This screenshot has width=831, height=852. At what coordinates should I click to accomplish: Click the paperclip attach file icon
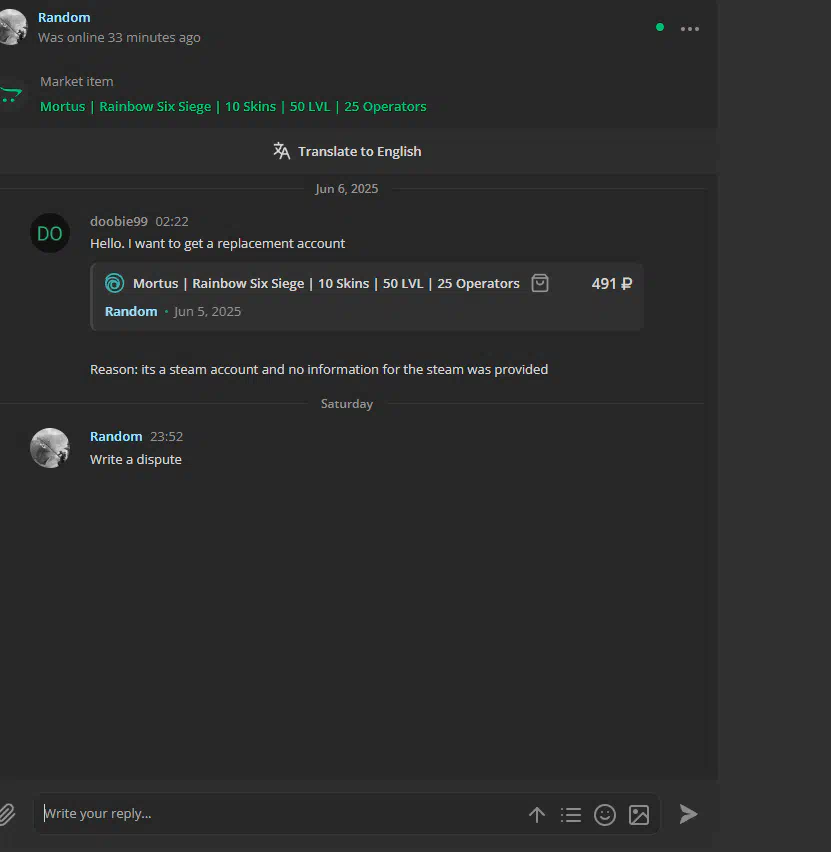7,814
